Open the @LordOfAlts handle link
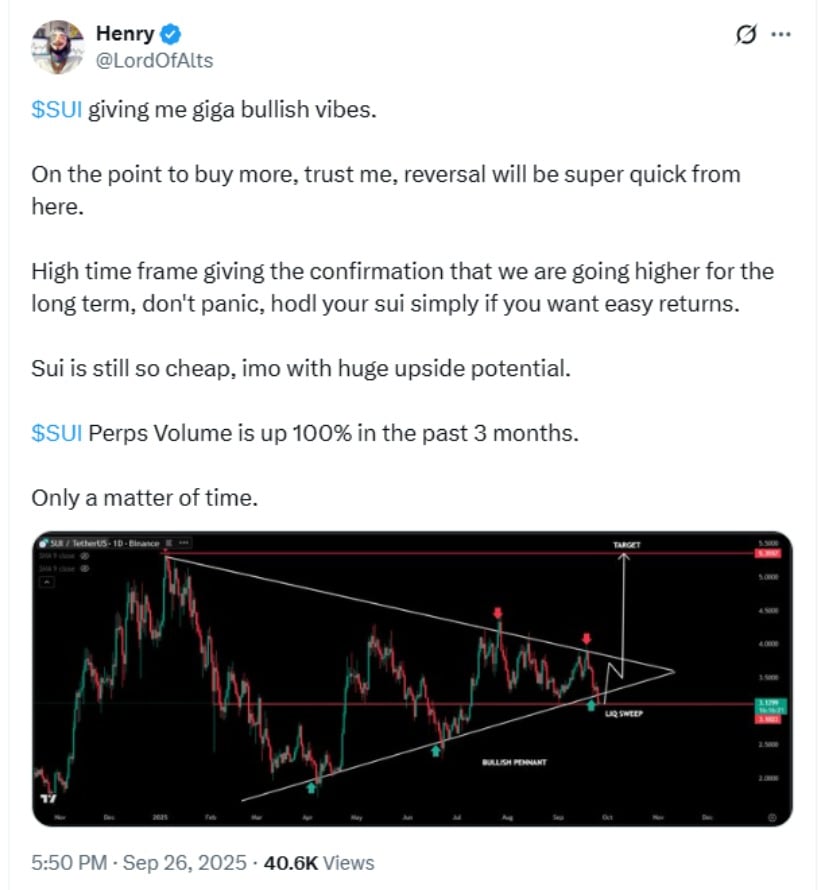The width and height of the screenshot is (825, 890). point(154,60)
